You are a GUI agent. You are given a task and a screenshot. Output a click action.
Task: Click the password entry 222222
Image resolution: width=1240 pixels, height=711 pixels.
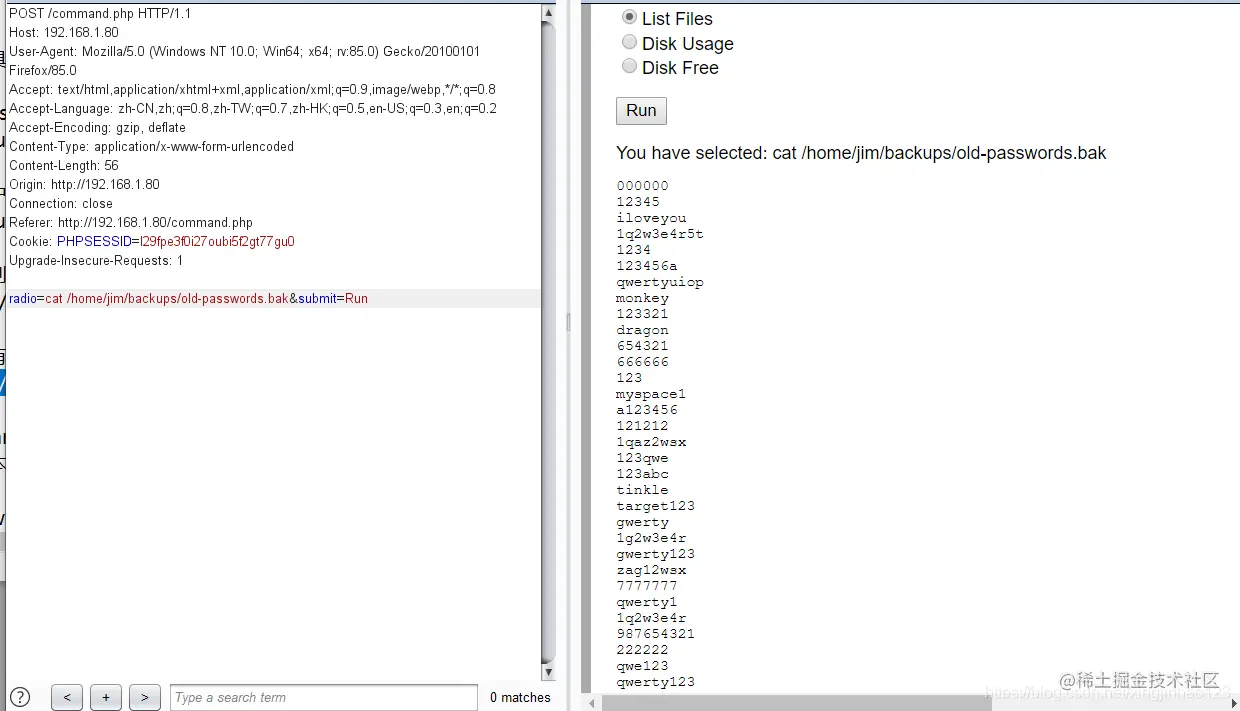(x=642, y=650)
